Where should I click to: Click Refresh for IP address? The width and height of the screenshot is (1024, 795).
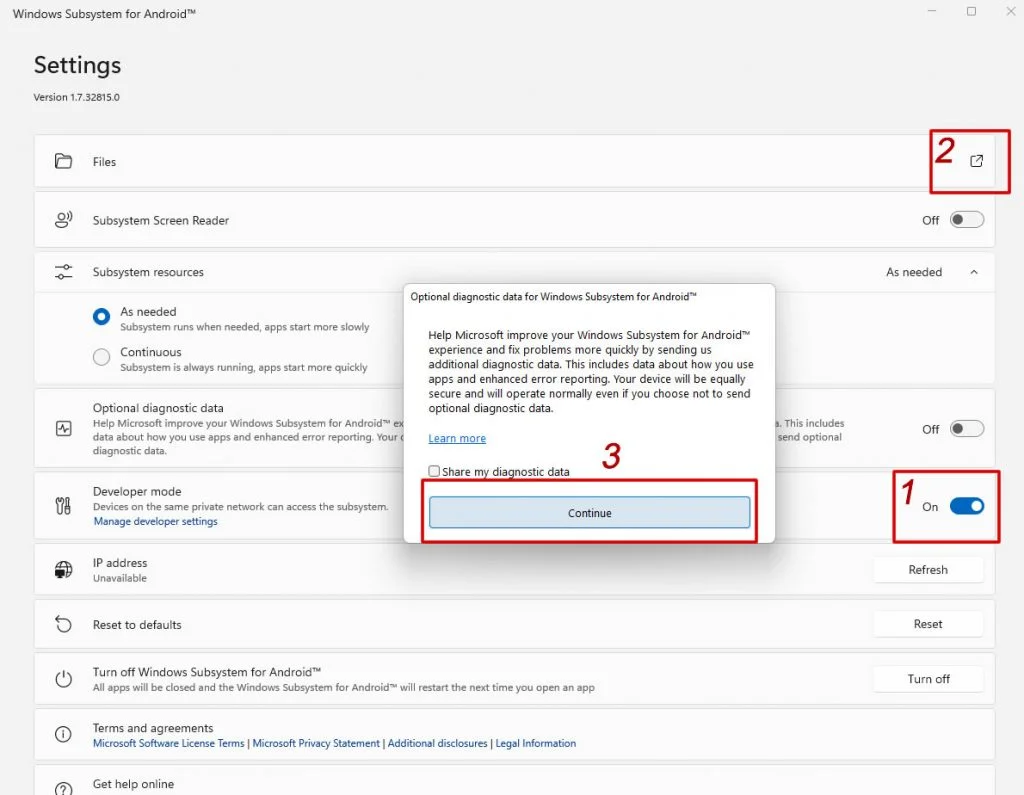(928, 570)
